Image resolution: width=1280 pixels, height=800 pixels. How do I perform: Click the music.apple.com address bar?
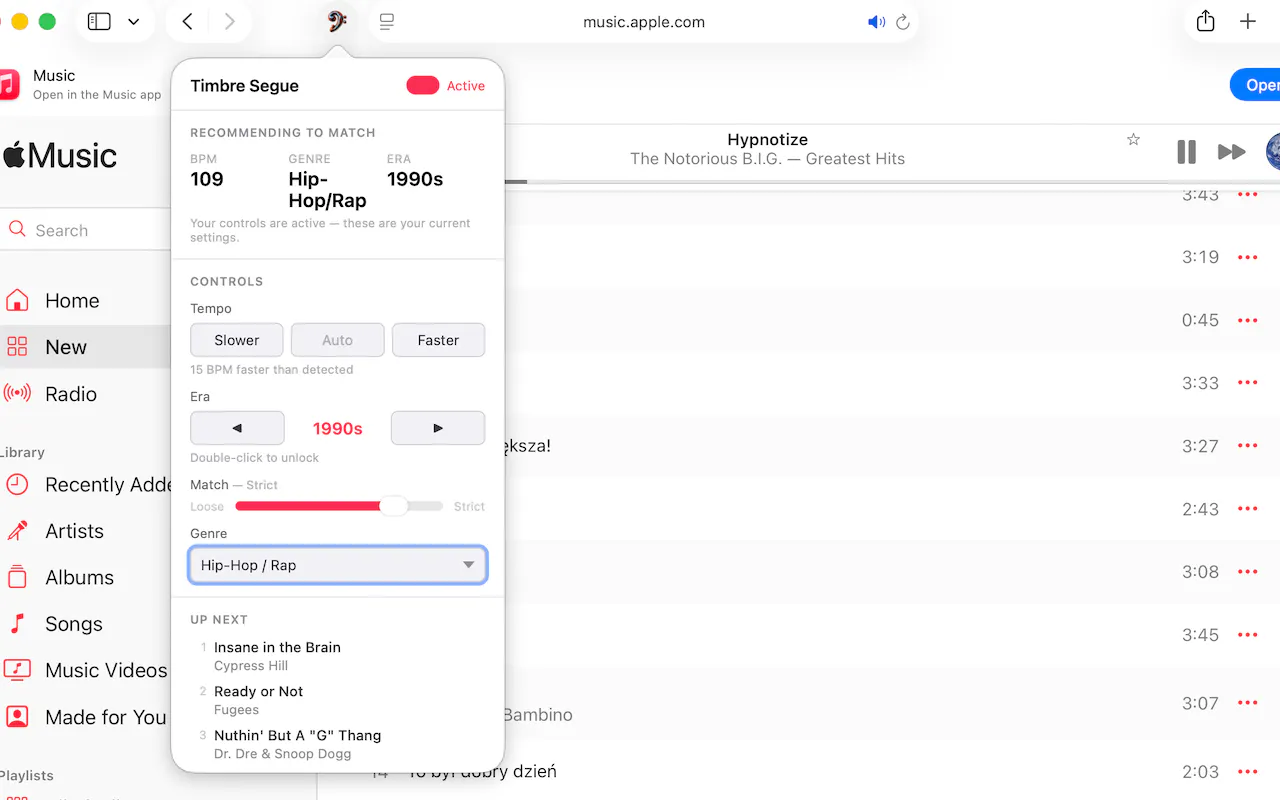pyautogui.click(x=644, y=22)
